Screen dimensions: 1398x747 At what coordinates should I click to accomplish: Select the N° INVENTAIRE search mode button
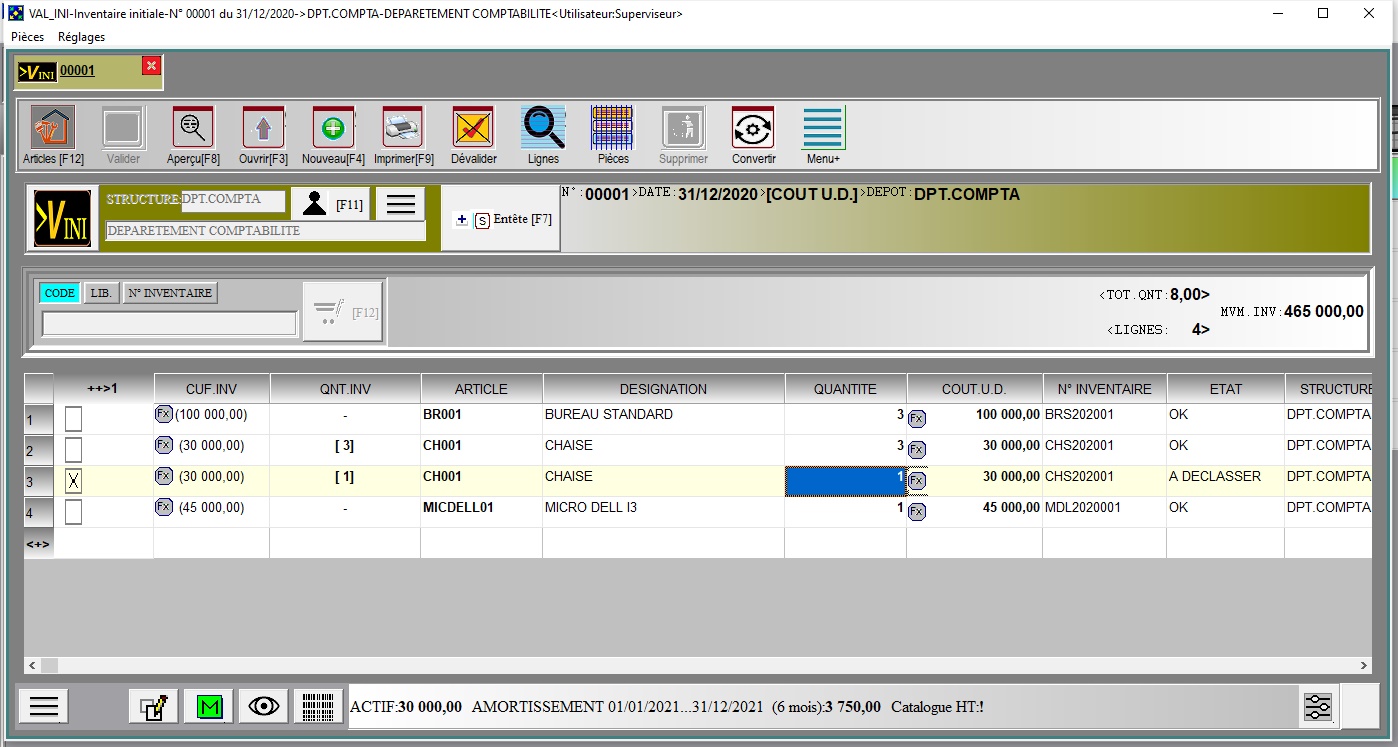[x=170, y=293]
